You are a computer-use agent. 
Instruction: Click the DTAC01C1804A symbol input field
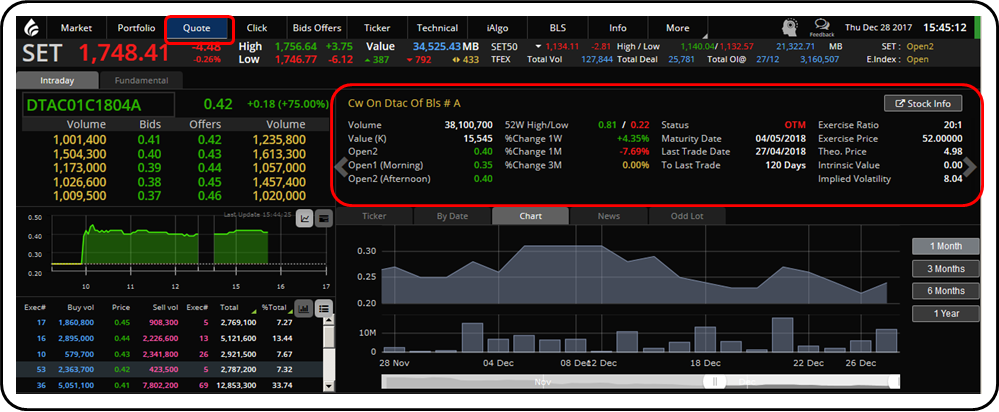pyautogui.click(x=98, y=104)
